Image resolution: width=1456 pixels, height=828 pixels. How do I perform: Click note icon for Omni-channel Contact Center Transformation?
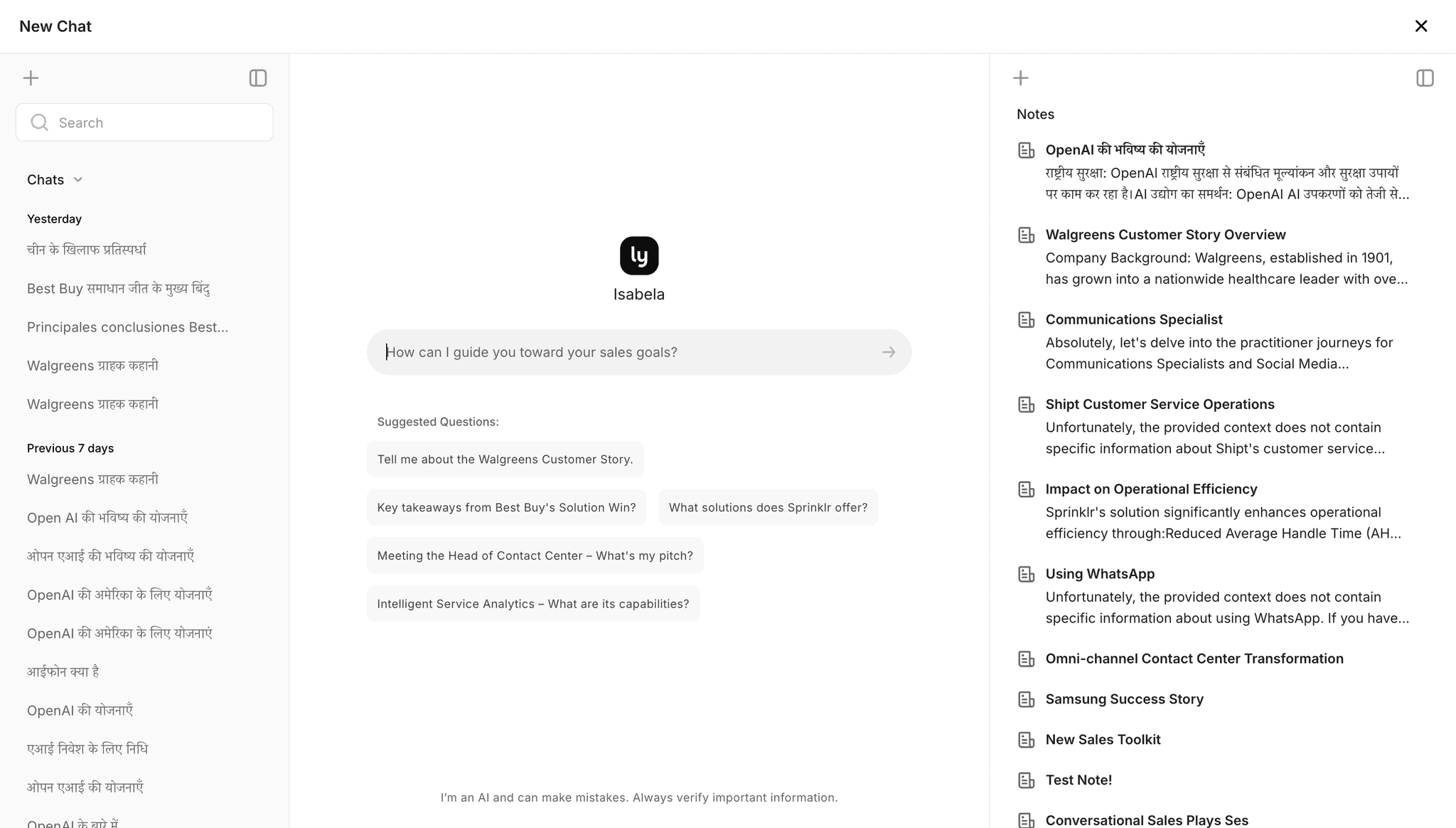tap(1026, 659)
